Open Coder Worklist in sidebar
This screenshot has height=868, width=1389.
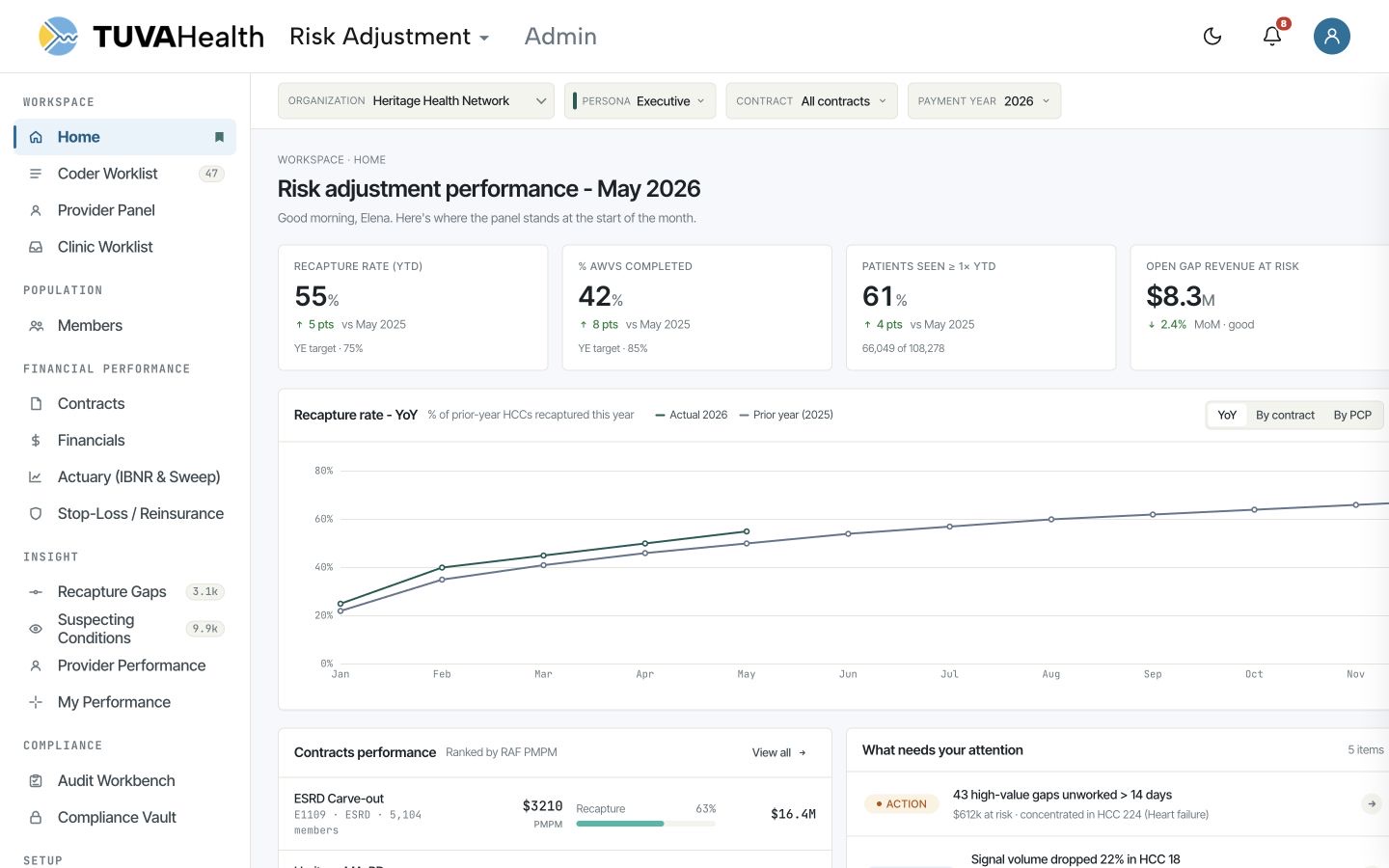coord(125,174)
